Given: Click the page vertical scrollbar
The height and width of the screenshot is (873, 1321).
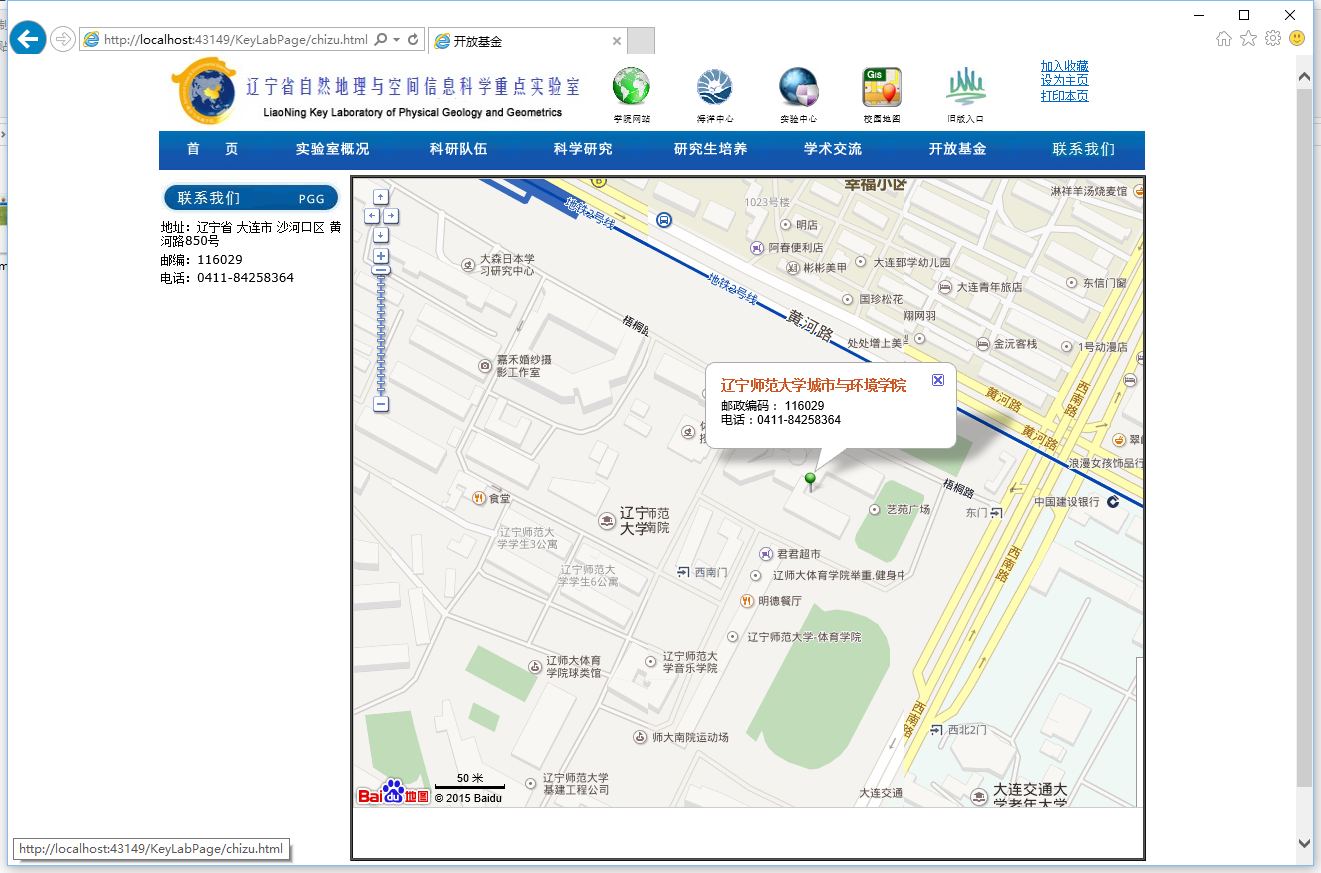Looking at the screenshot, I should pos(1304,437).
